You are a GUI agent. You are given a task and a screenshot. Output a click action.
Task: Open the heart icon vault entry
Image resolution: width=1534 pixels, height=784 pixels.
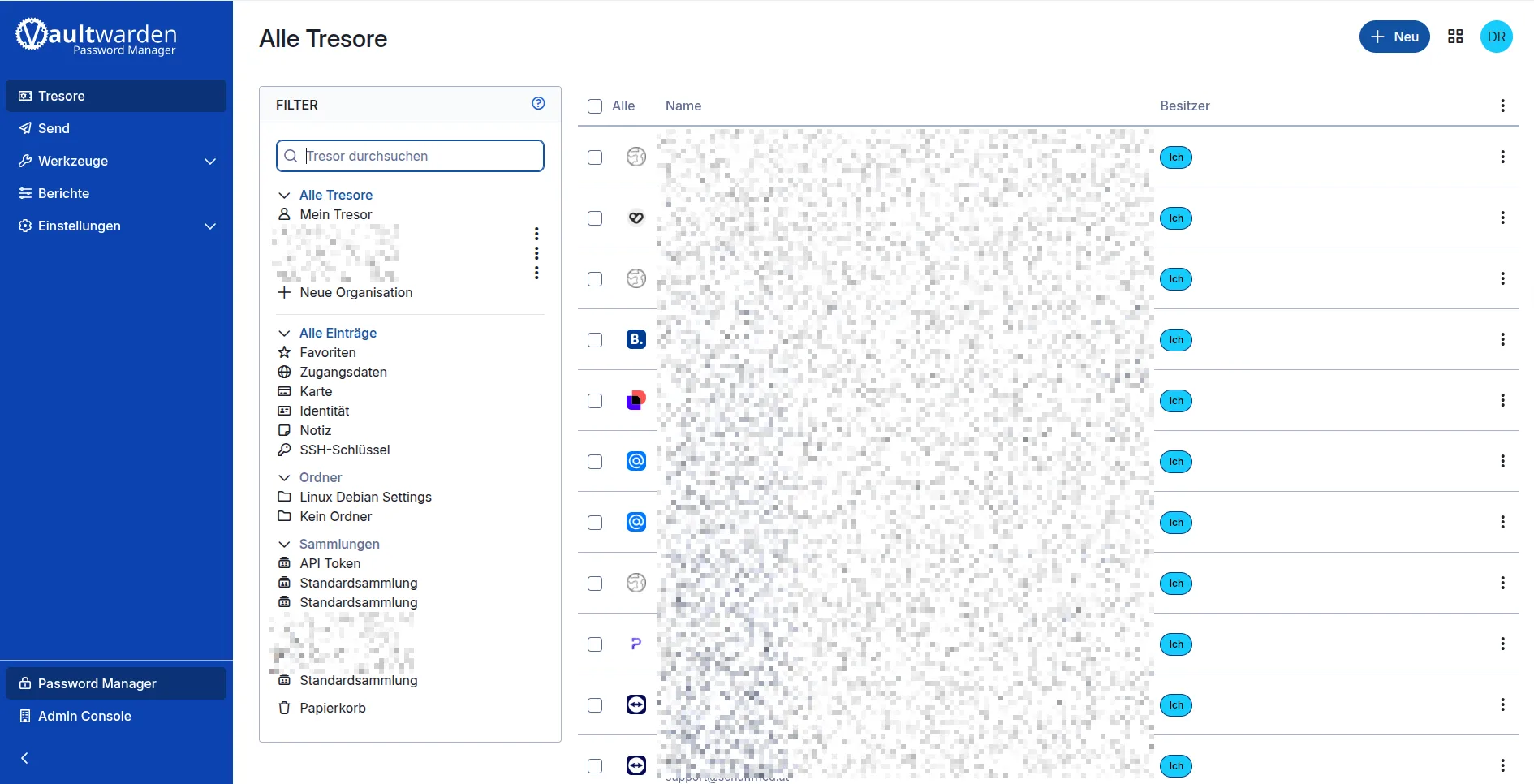coord(636,218)
